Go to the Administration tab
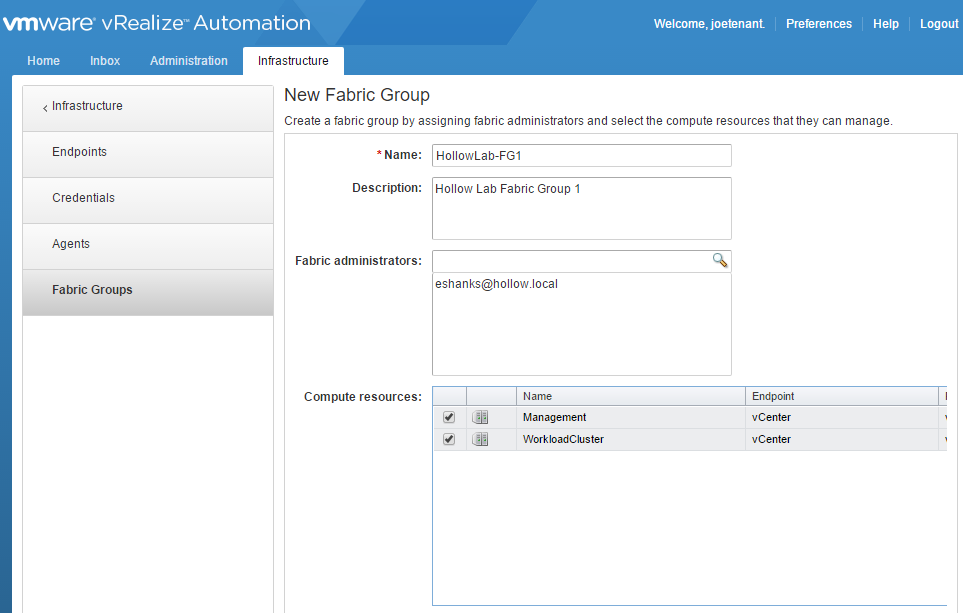The image size is (963, 613). [189, 61]
